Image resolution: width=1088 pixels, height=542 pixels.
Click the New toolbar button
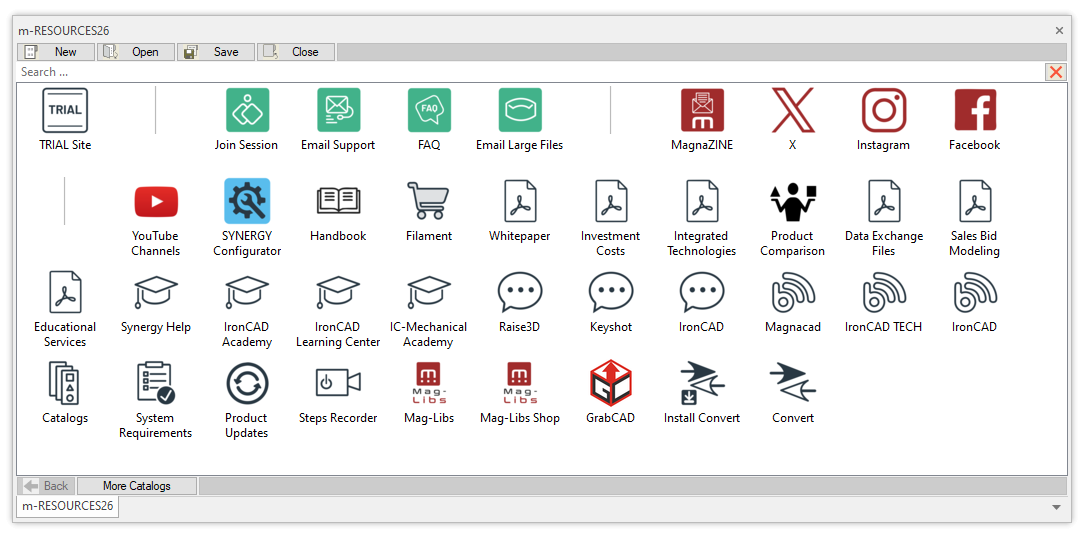pyautogui.click(x=56, y=52)
